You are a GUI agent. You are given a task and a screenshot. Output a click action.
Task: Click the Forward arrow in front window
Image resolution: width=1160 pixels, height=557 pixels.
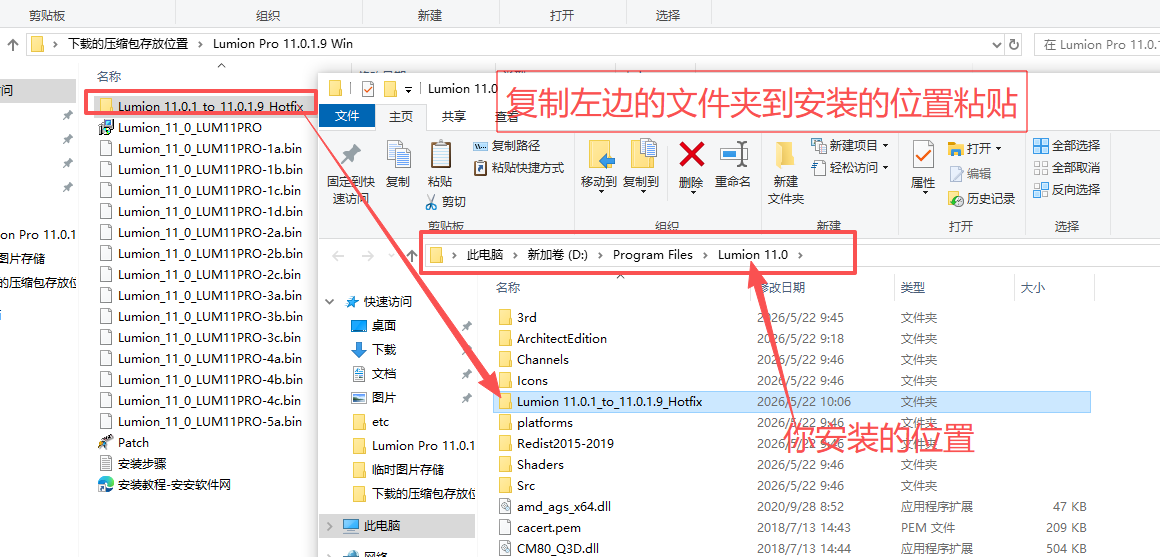368,256
